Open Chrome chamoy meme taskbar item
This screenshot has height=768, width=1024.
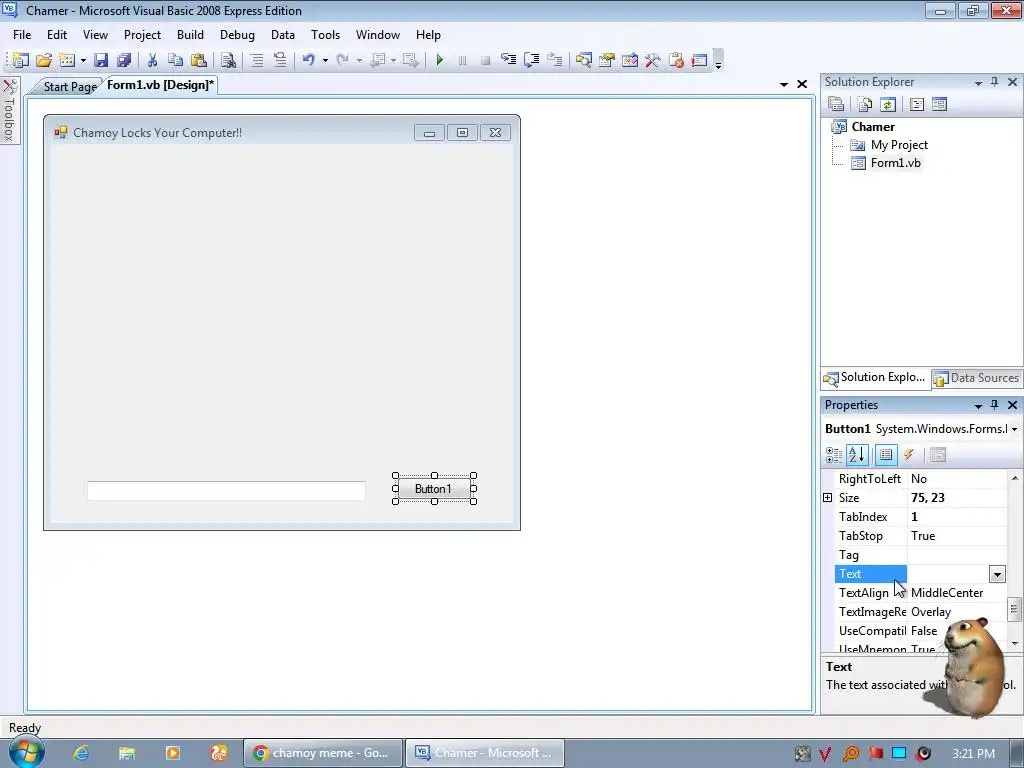[323, 753]
